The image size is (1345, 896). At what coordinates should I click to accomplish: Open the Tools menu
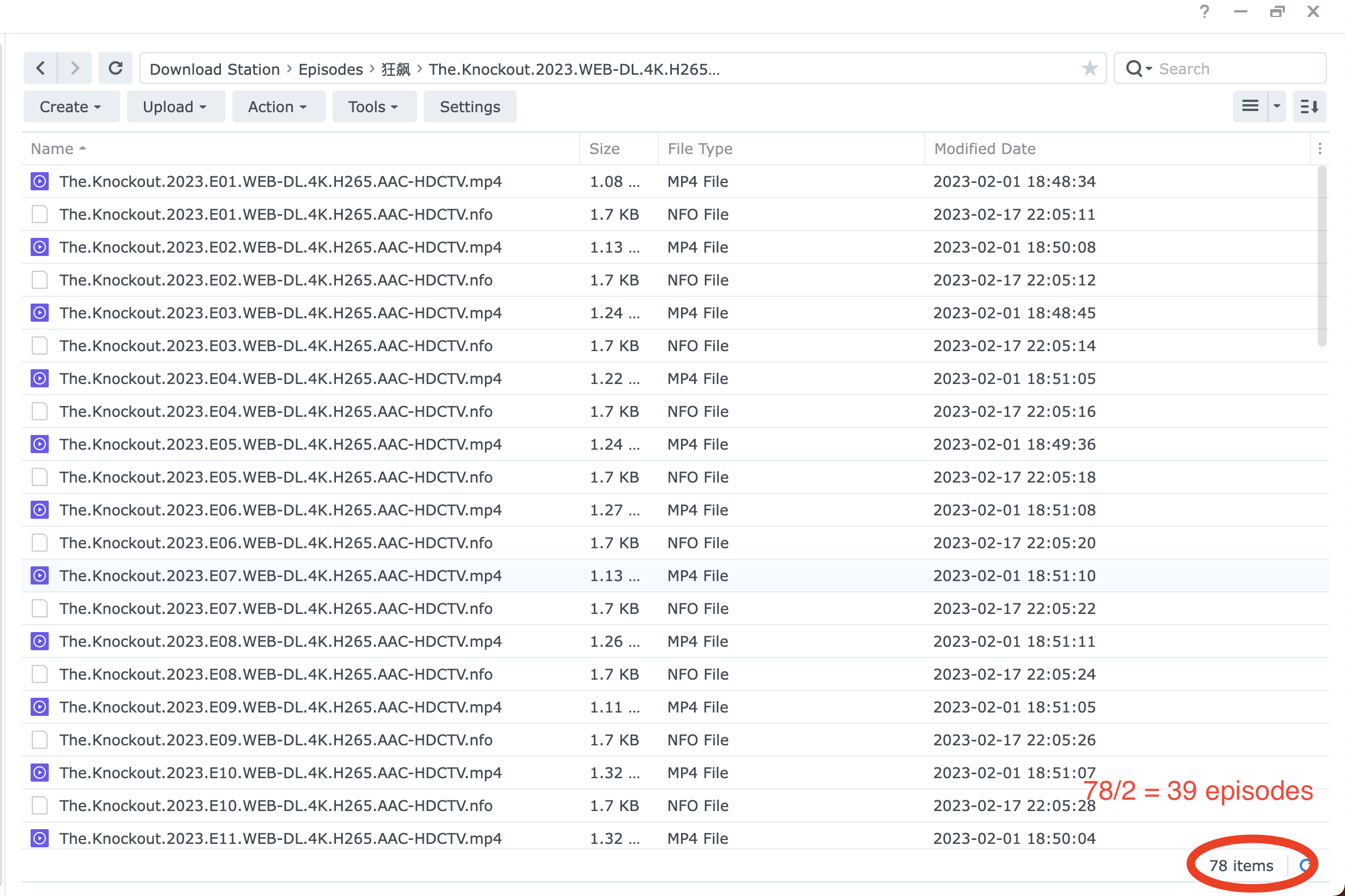pos(371,107)
